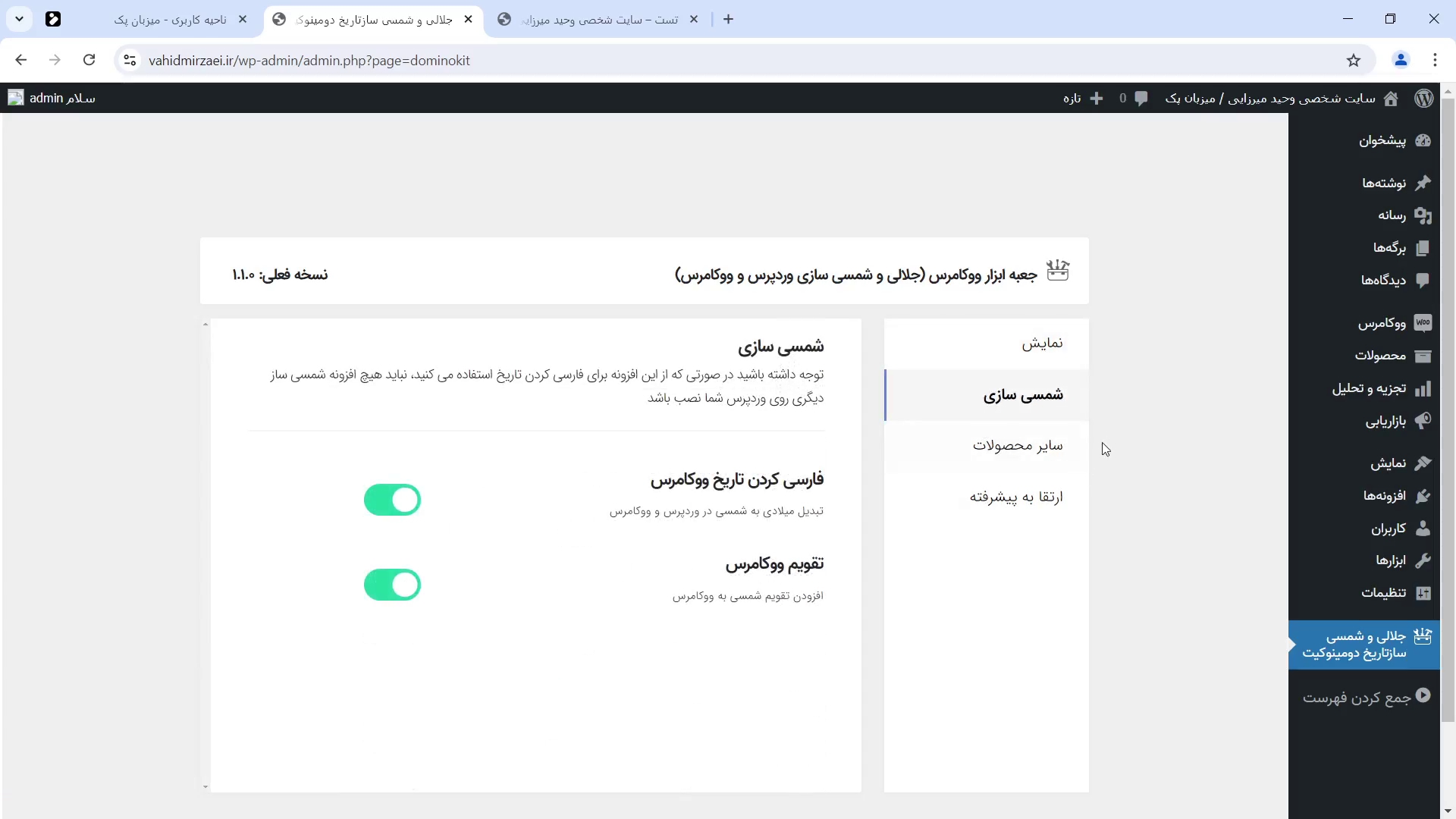Click the پیشخوان dashboard icon
Screen dimensions: 1456x819
1423,140
